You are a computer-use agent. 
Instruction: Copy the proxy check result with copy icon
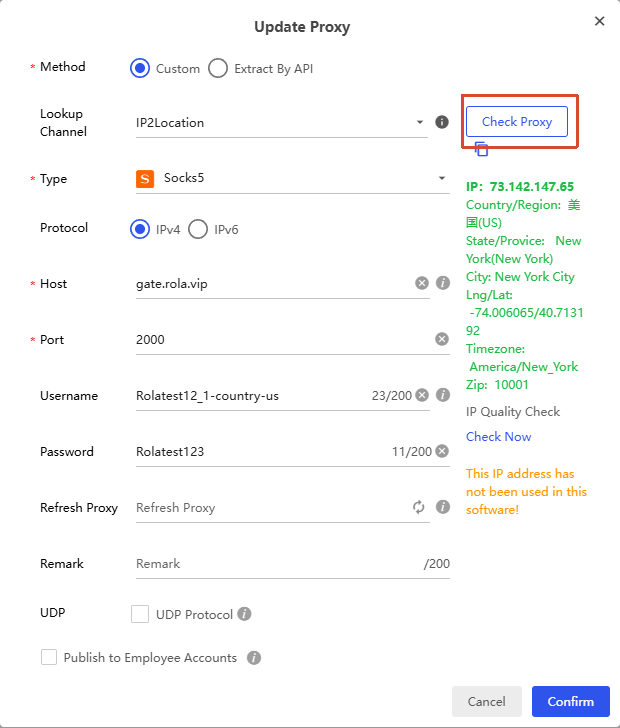coord(482,149)
